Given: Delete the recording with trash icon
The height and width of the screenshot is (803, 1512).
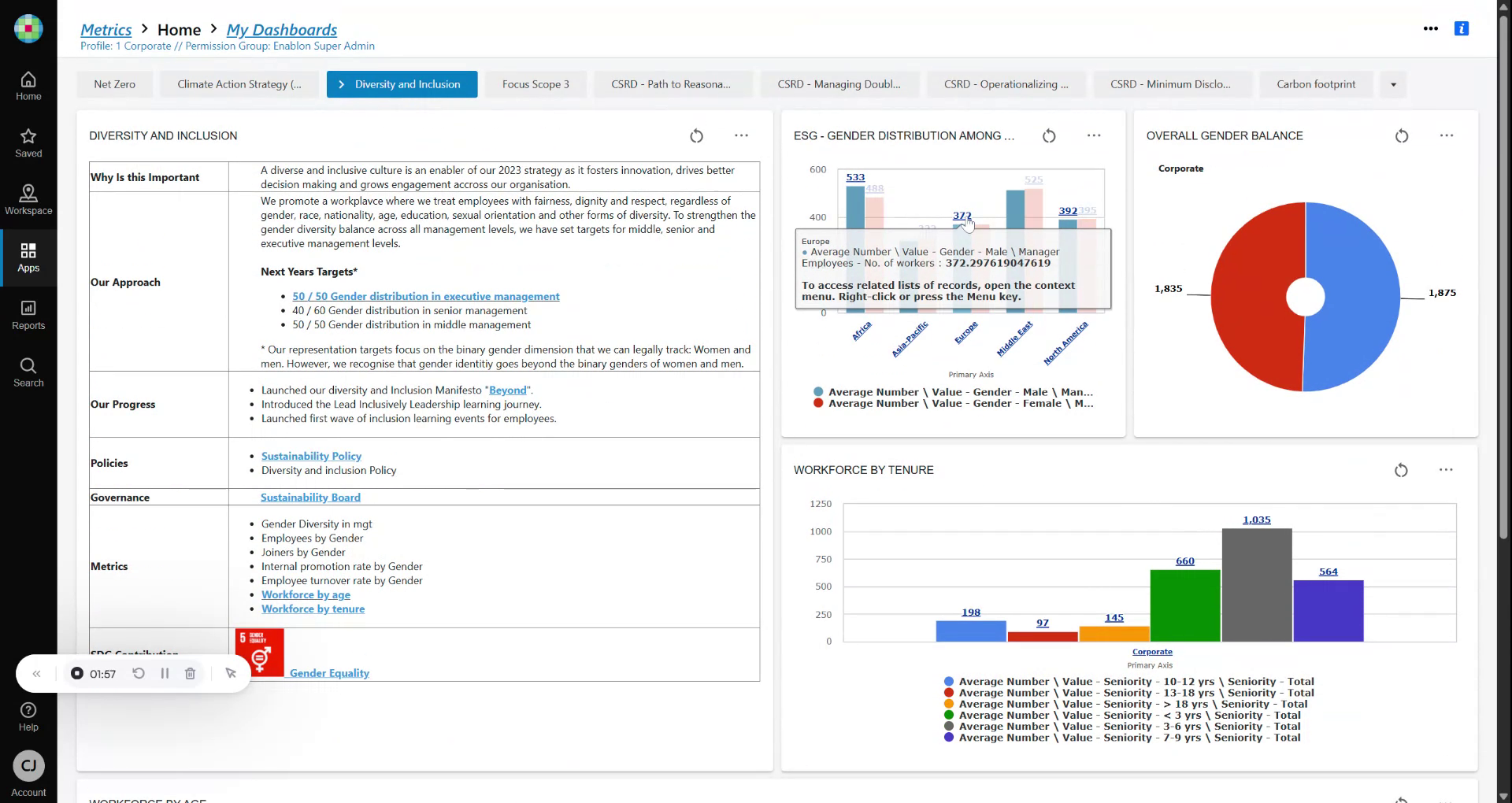Looking at the screenshot, I should point(190,674).
